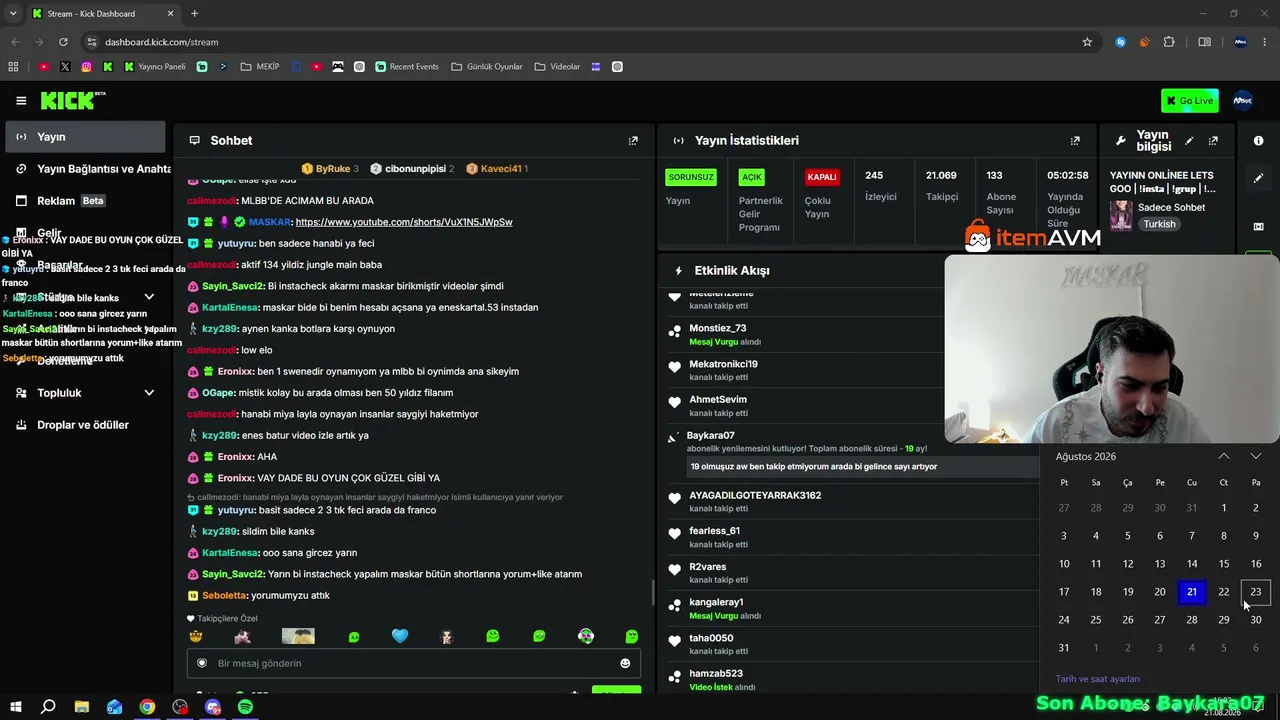Select August 23 in the calendar
This screenshot has width=1280, height=720.
pos(1256,592)
